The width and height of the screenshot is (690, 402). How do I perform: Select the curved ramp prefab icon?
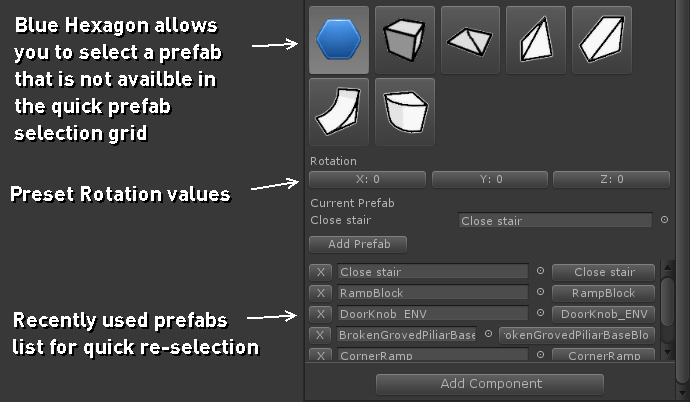339,112
